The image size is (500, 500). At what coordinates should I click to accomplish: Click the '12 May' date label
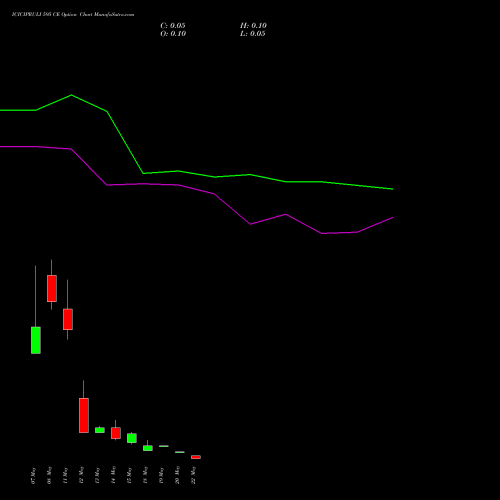click(81, 476)
